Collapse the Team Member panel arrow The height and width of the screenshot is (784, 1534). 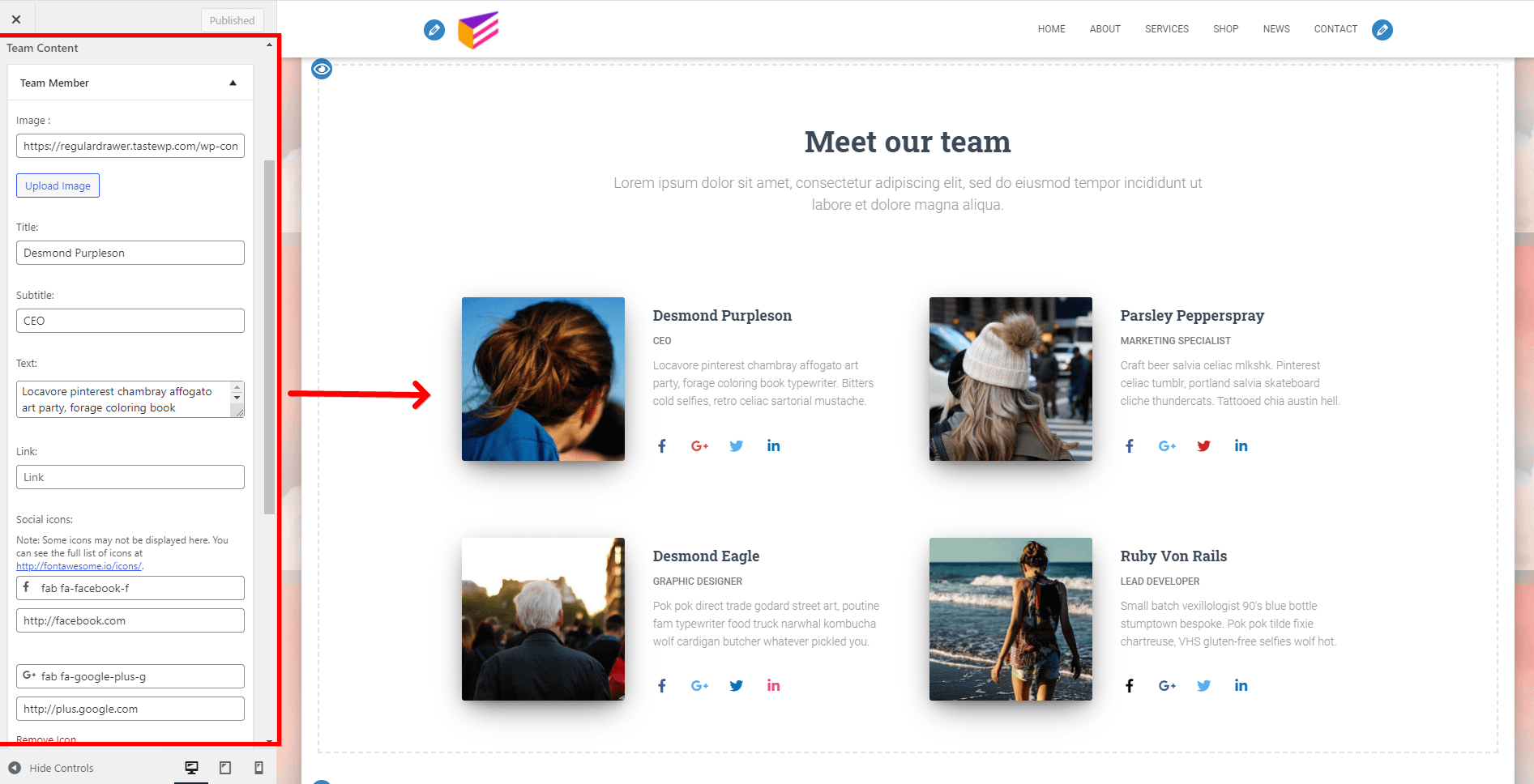(x=233, y=83)
